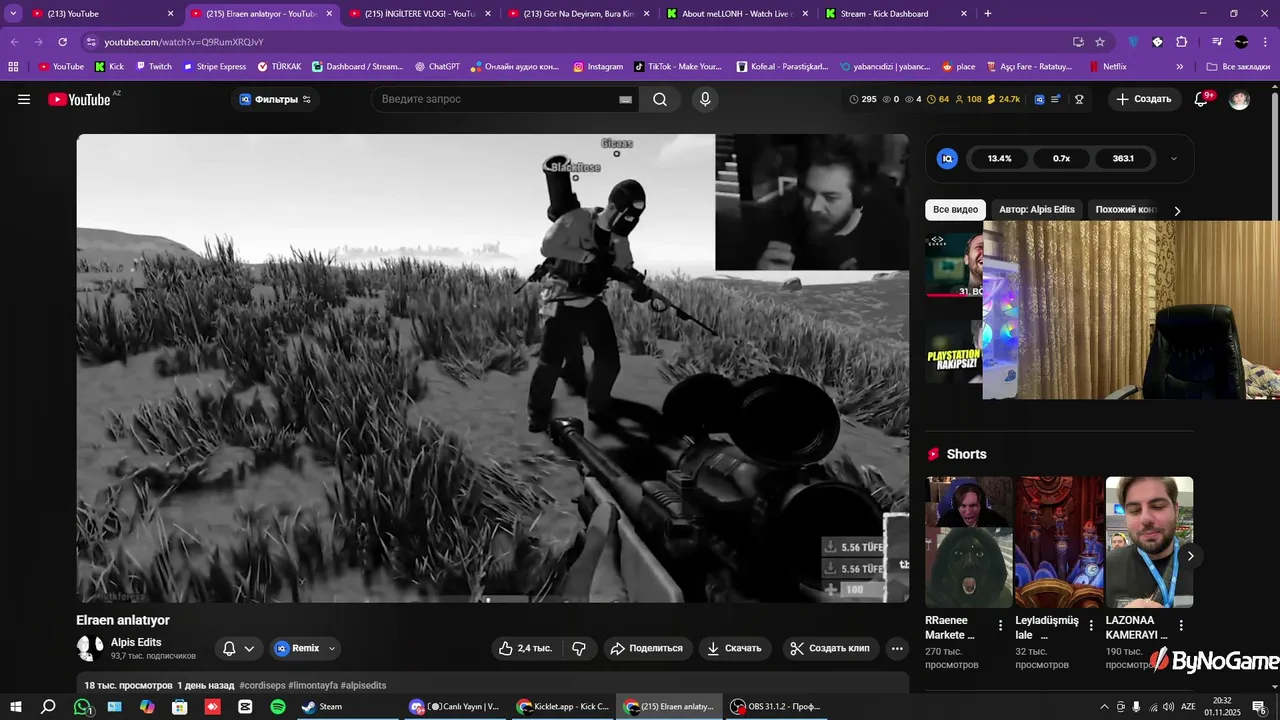
Task: Open the YouTube hamburger guide menu
Action: 24,99
